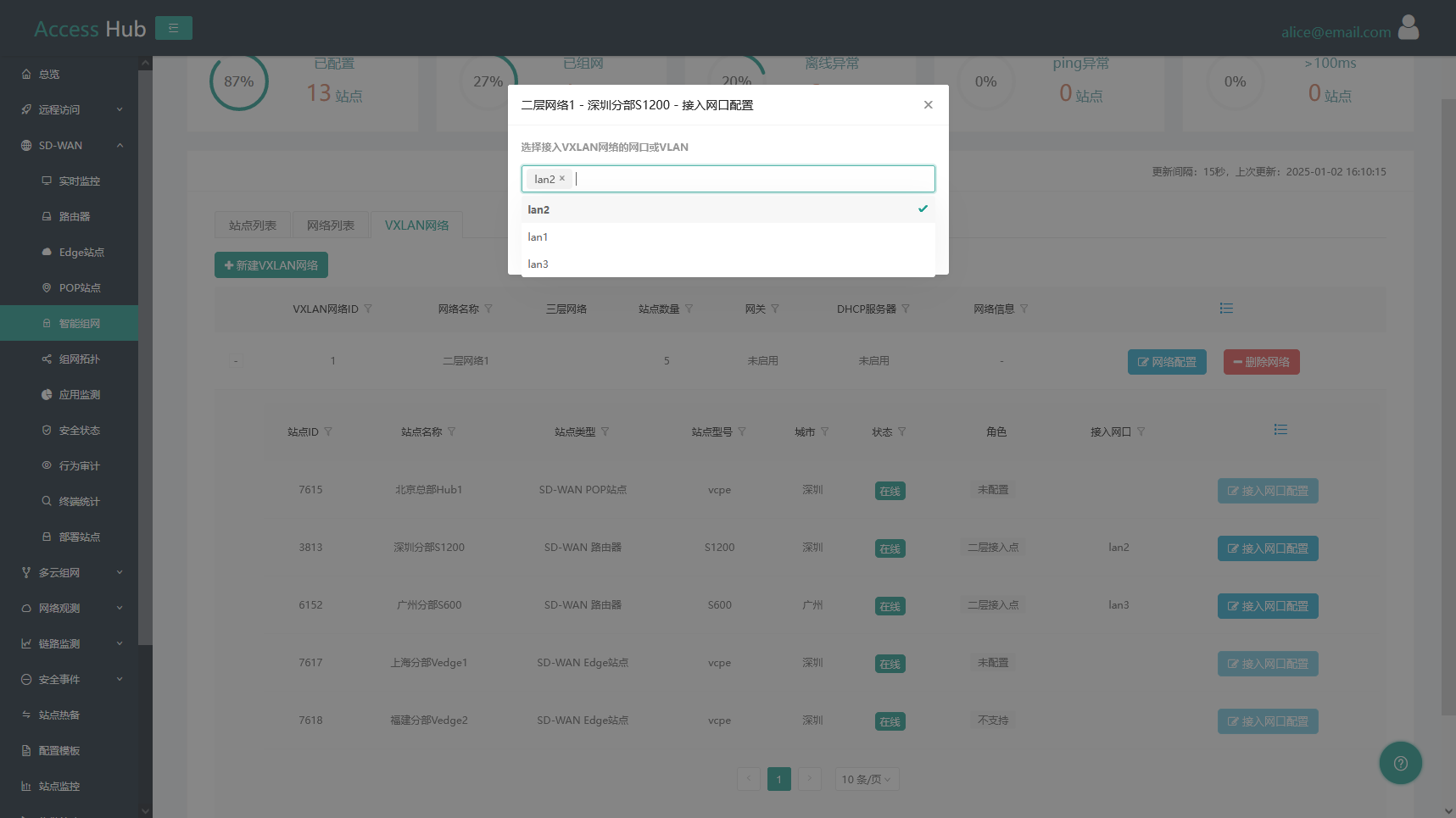Click the interface multi-select input field
The height and width of the screenshot is (818, 1456).
tap(728, 179)
